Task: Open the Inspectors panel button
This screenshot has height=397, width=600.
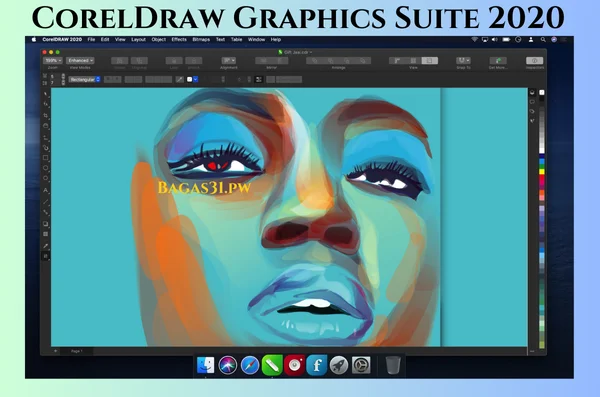Action: [535, 60]
